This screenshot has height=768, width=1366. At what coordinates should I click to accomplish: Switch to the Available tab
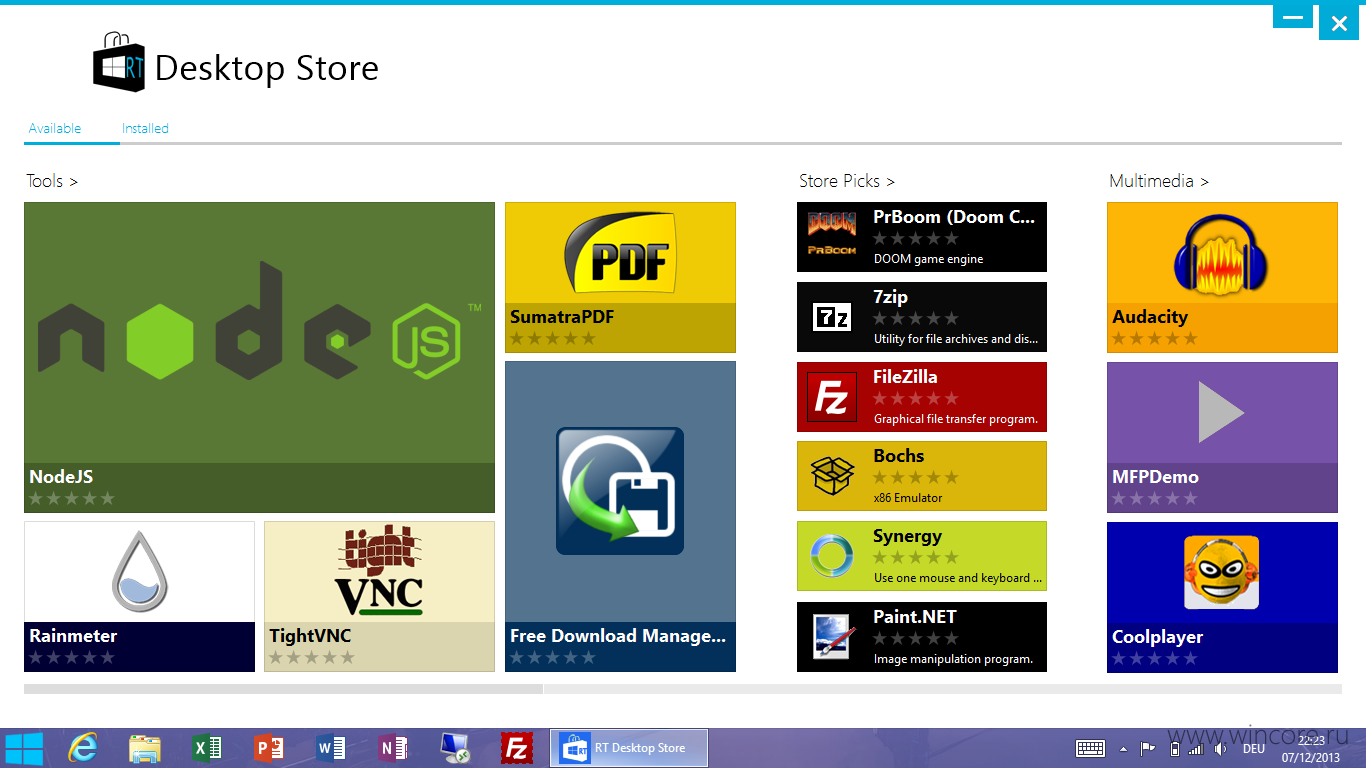coord(55,128)
